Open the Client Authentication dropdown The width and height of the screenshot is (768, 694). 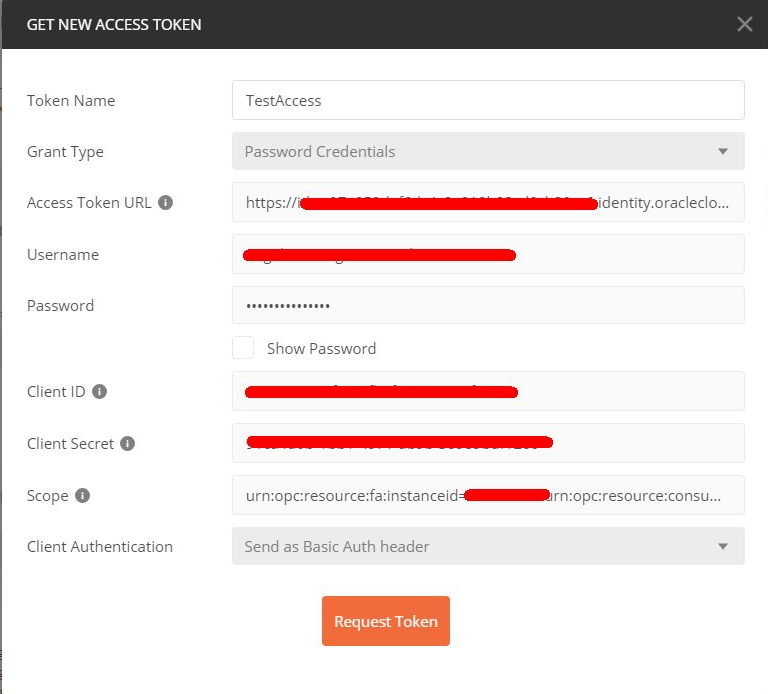(488, 546)
